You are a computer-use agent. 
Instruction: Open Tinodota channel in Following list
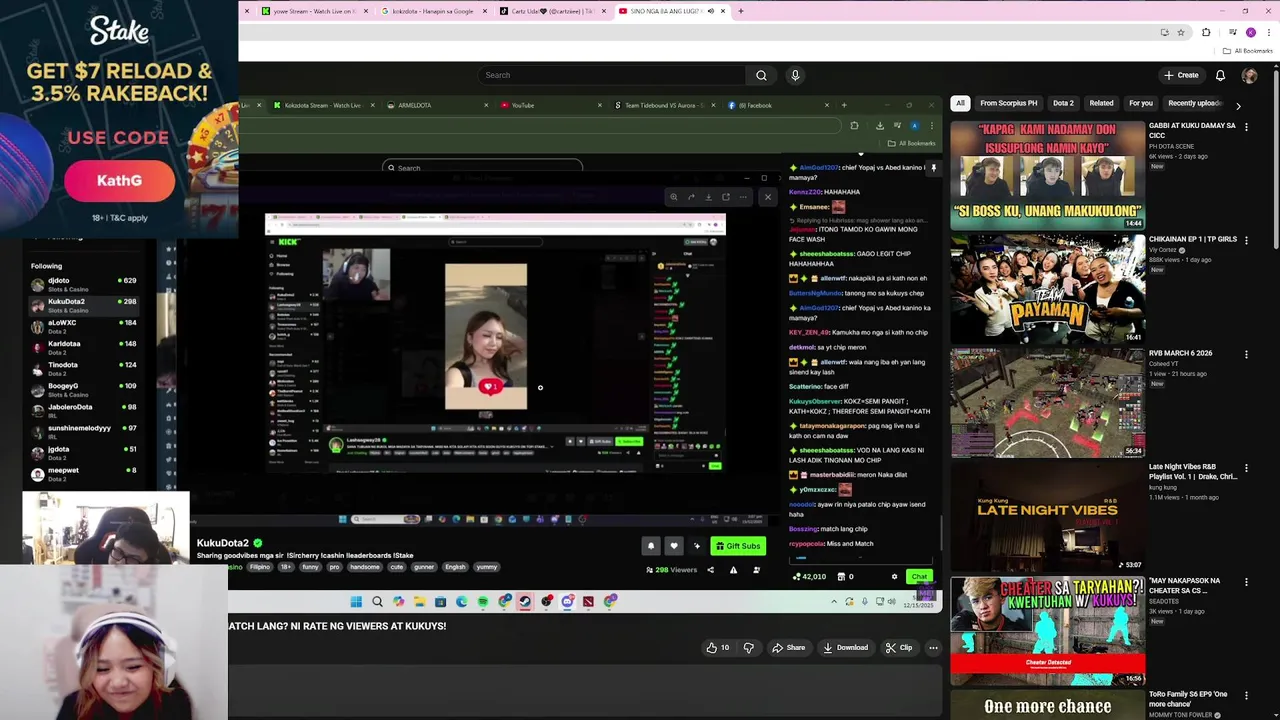(85, 367)
